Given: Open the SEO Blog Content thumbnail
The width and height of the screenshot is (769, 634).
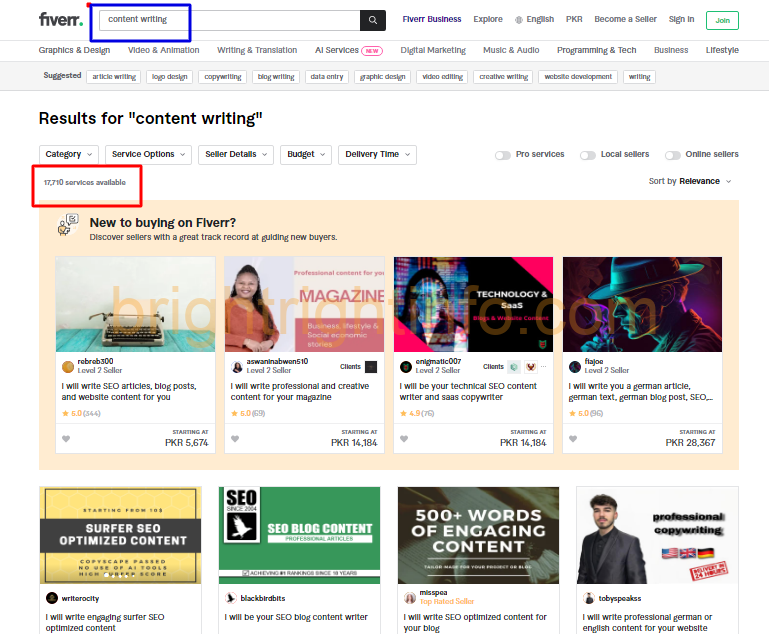Looking at the screenshot, I should point(299,535).
